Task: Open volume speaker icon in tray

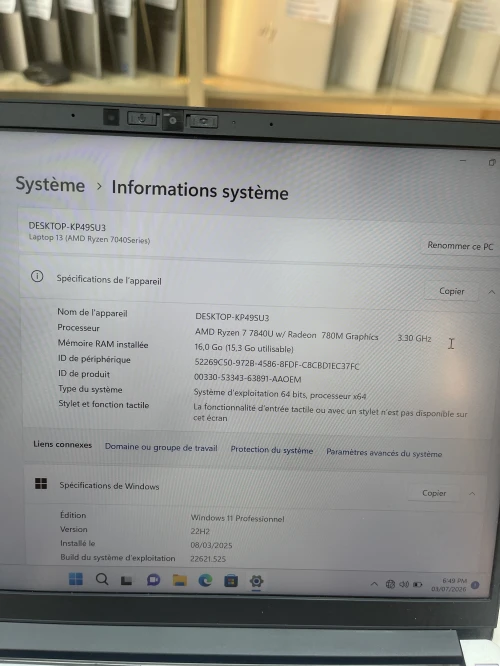Action: tap(404, 584)
